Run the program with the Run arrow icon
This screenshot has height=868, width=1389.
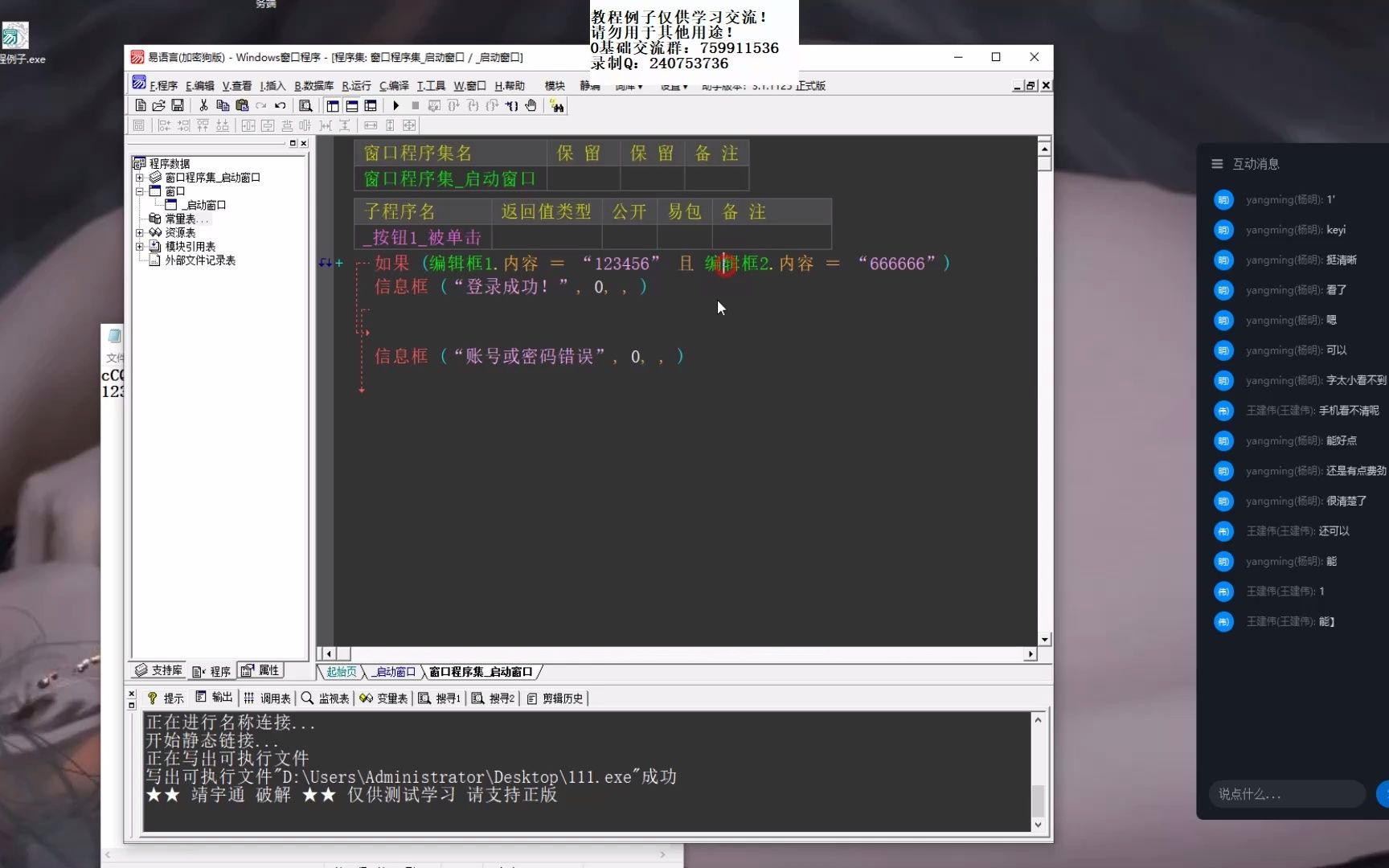click(x=395, y=105)
